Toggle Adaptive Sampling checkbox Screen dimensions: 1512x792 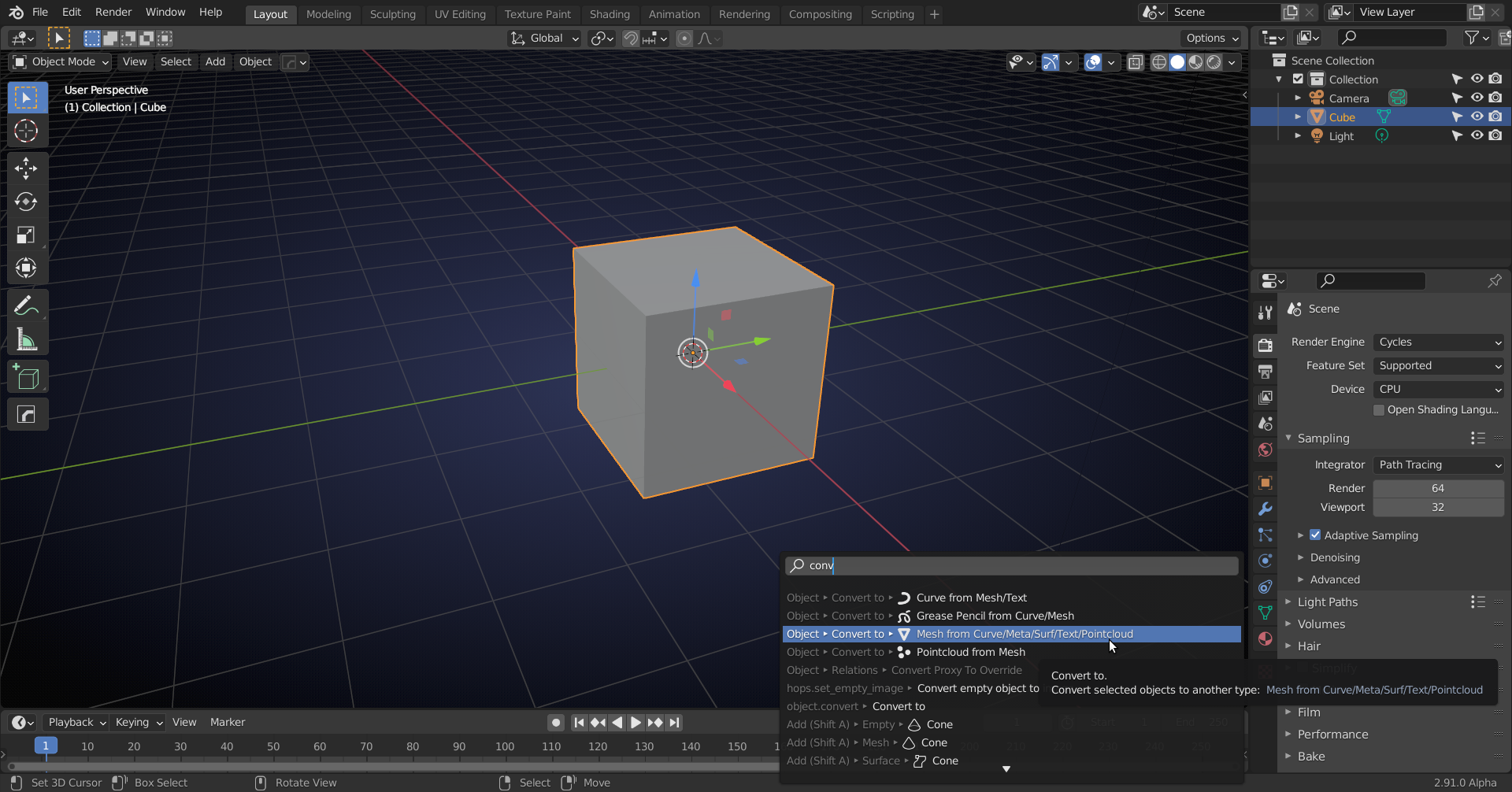point(1315,535)
